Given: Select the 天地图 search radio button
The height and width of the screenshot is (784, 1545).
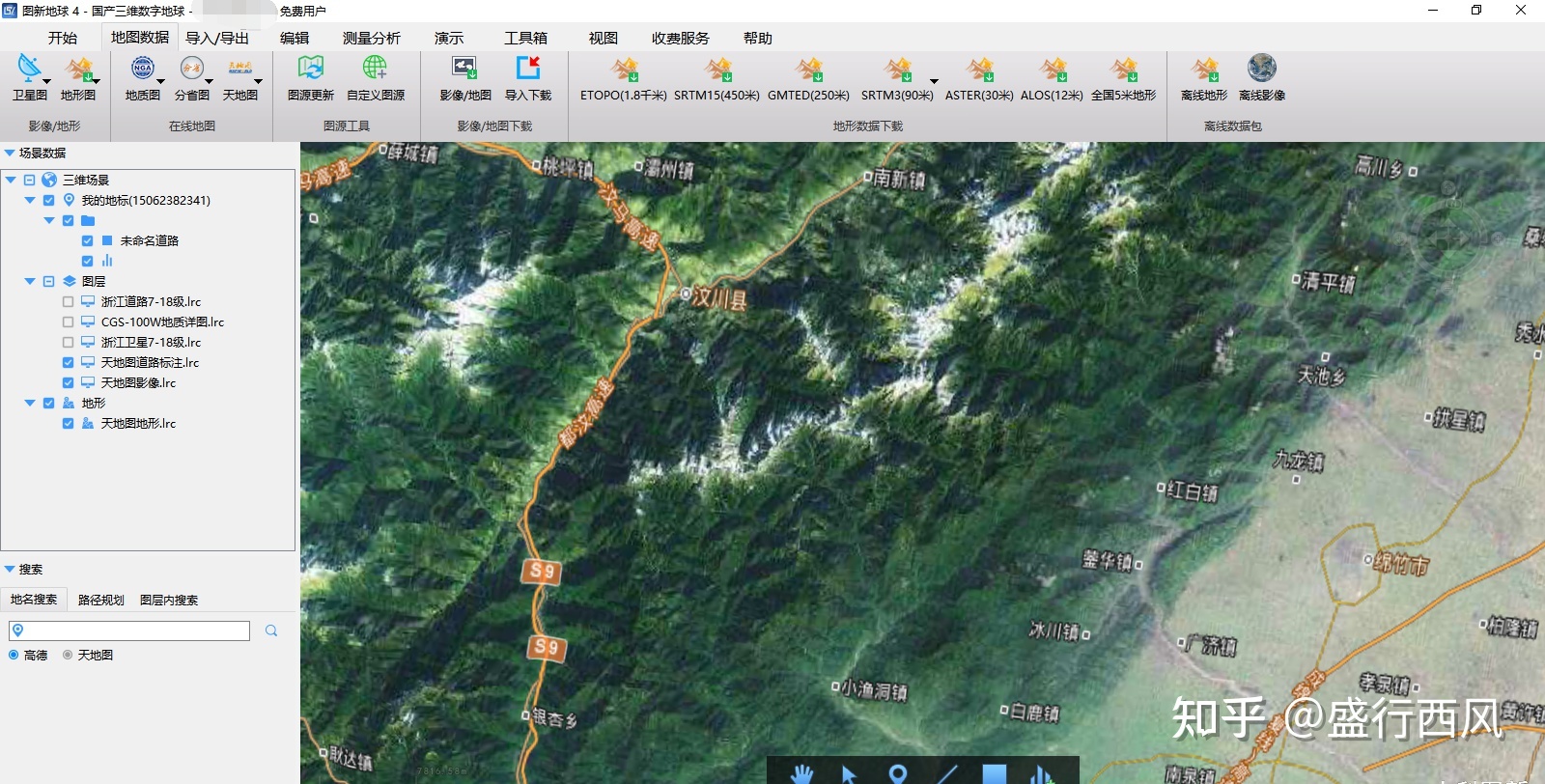Looking at the screenshot, I should click(68, 656).
